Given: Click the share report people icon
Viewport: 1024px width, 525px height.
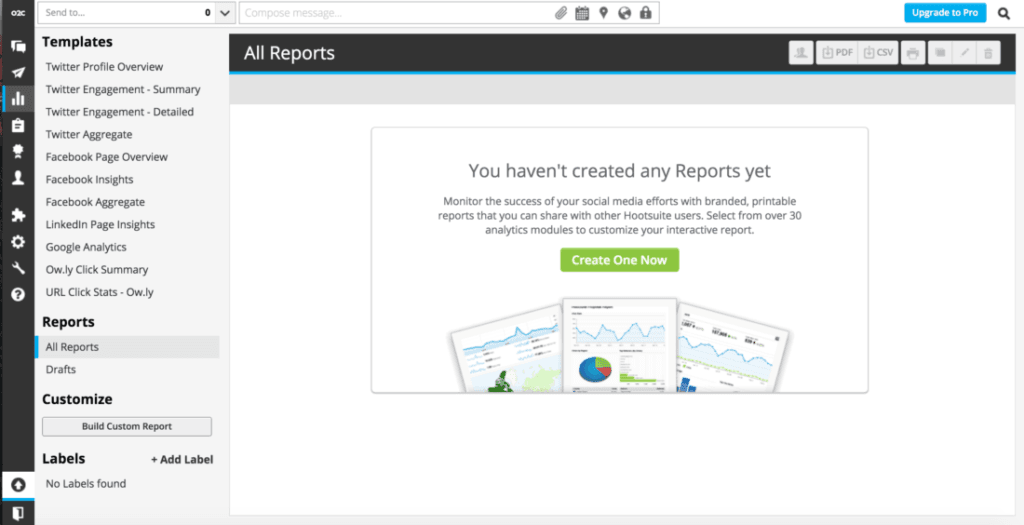Looking at the screenshot, I should point(801,53).
